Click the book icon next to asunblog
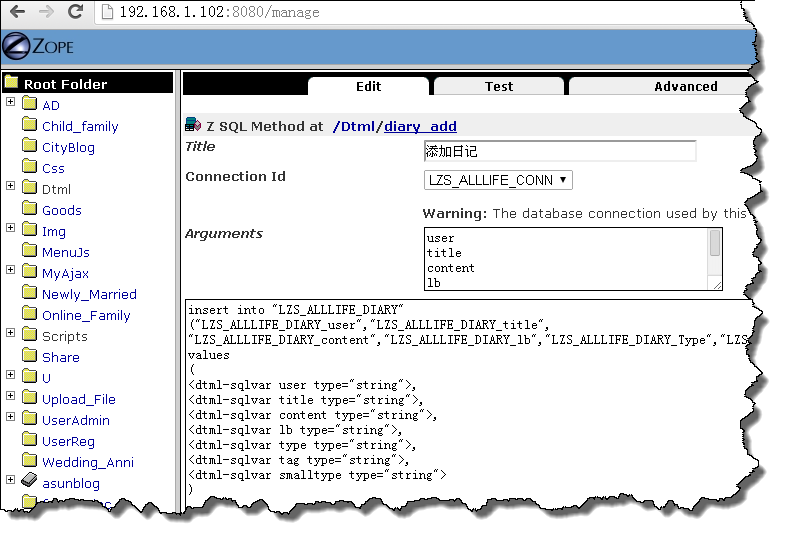Viewport: 785px width, 537px height. [30, 480]
